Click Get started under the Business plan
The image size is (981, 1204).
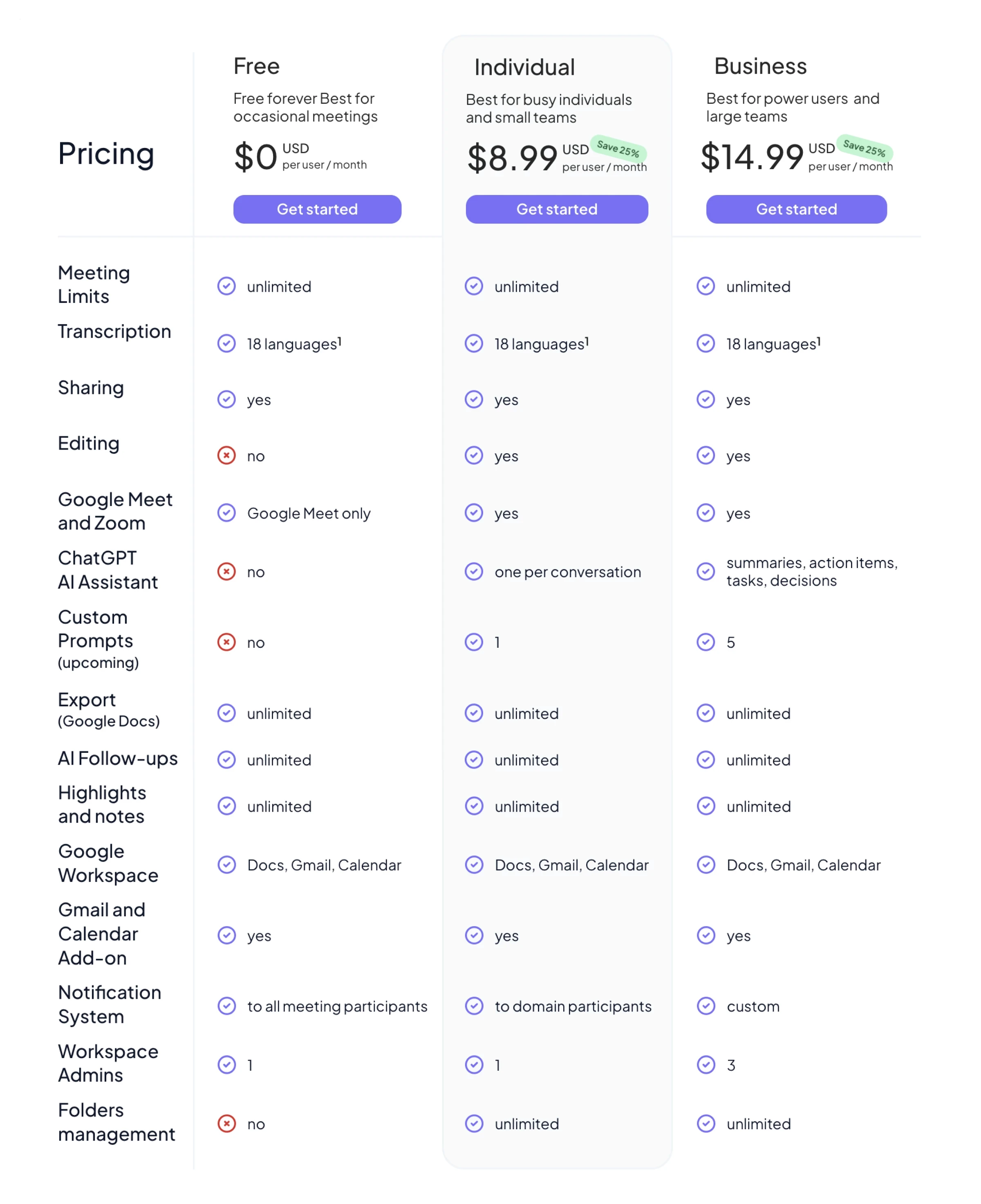796,209
